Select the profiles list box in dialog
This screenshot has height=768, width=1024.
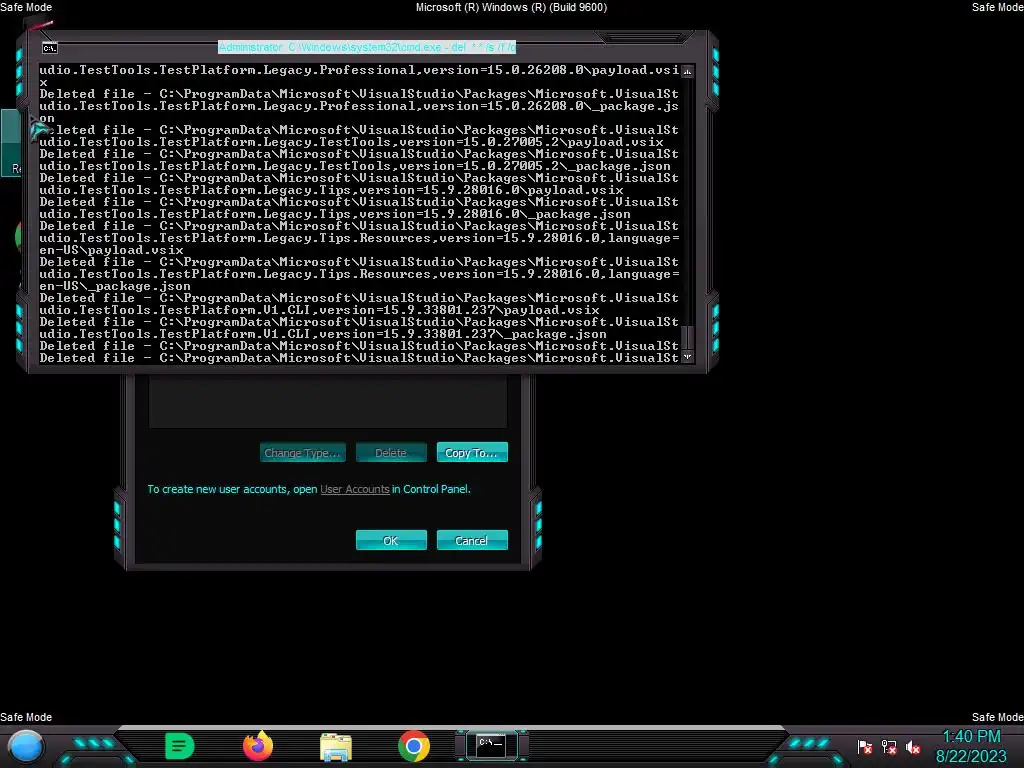328,401
